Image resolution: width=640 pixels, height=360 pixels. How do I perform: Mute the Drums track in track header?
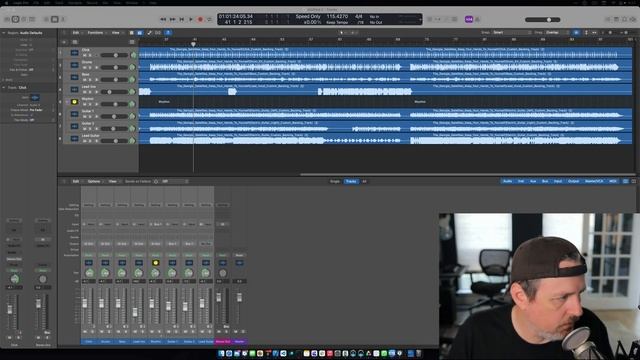click(84, 67)
